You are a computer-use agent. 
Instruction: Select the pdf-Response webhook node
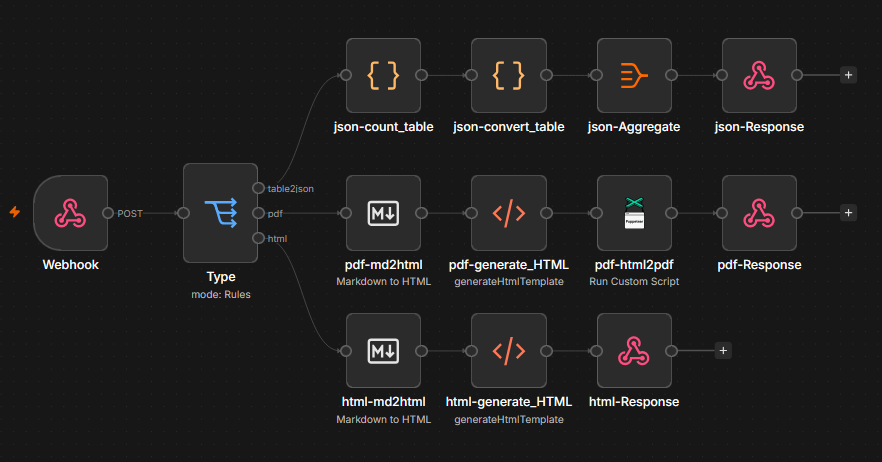[x=759, y=213]
